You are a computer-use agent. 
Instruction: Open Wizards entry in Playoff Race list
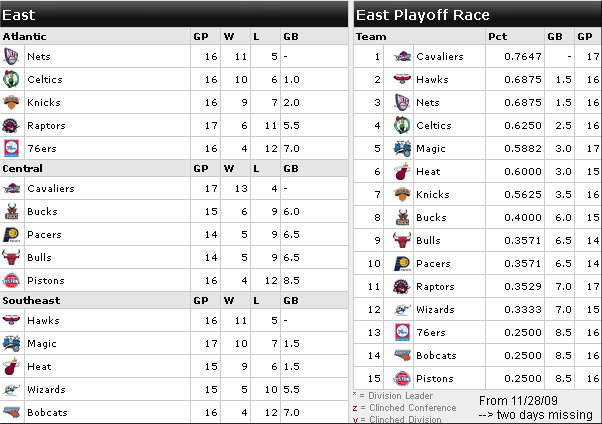(x=435, y=310)
